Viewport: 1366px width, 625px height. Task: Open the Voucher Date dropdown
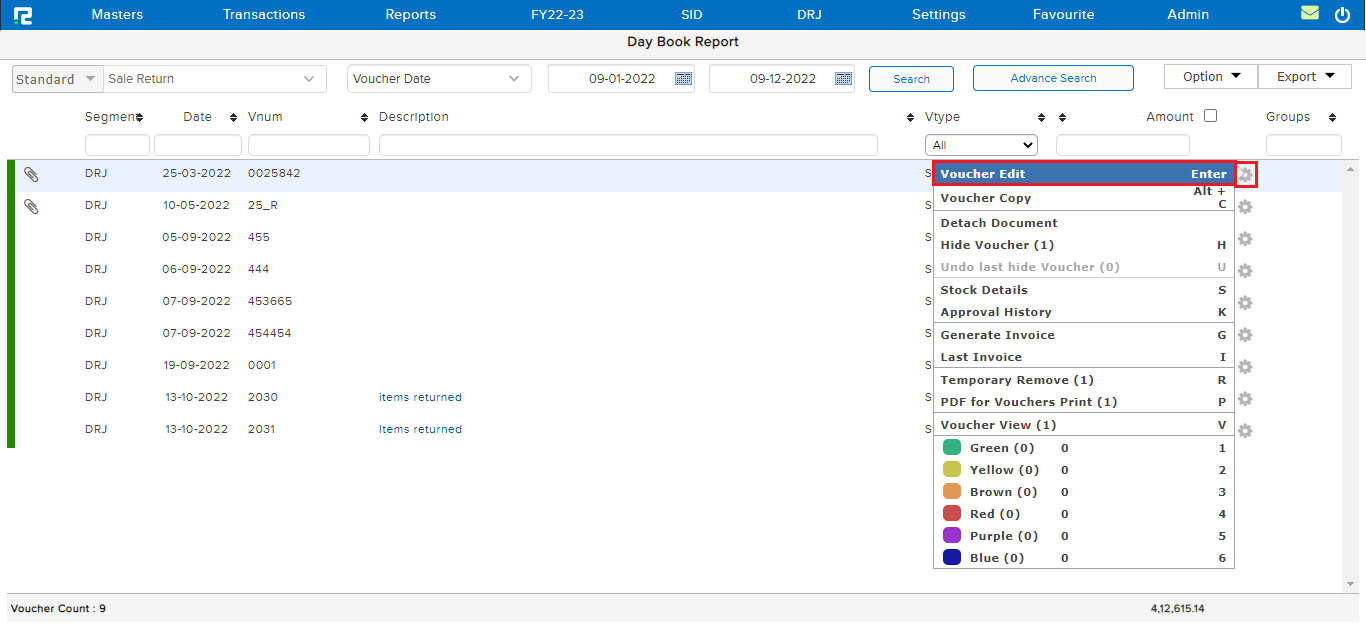(438, 79)
